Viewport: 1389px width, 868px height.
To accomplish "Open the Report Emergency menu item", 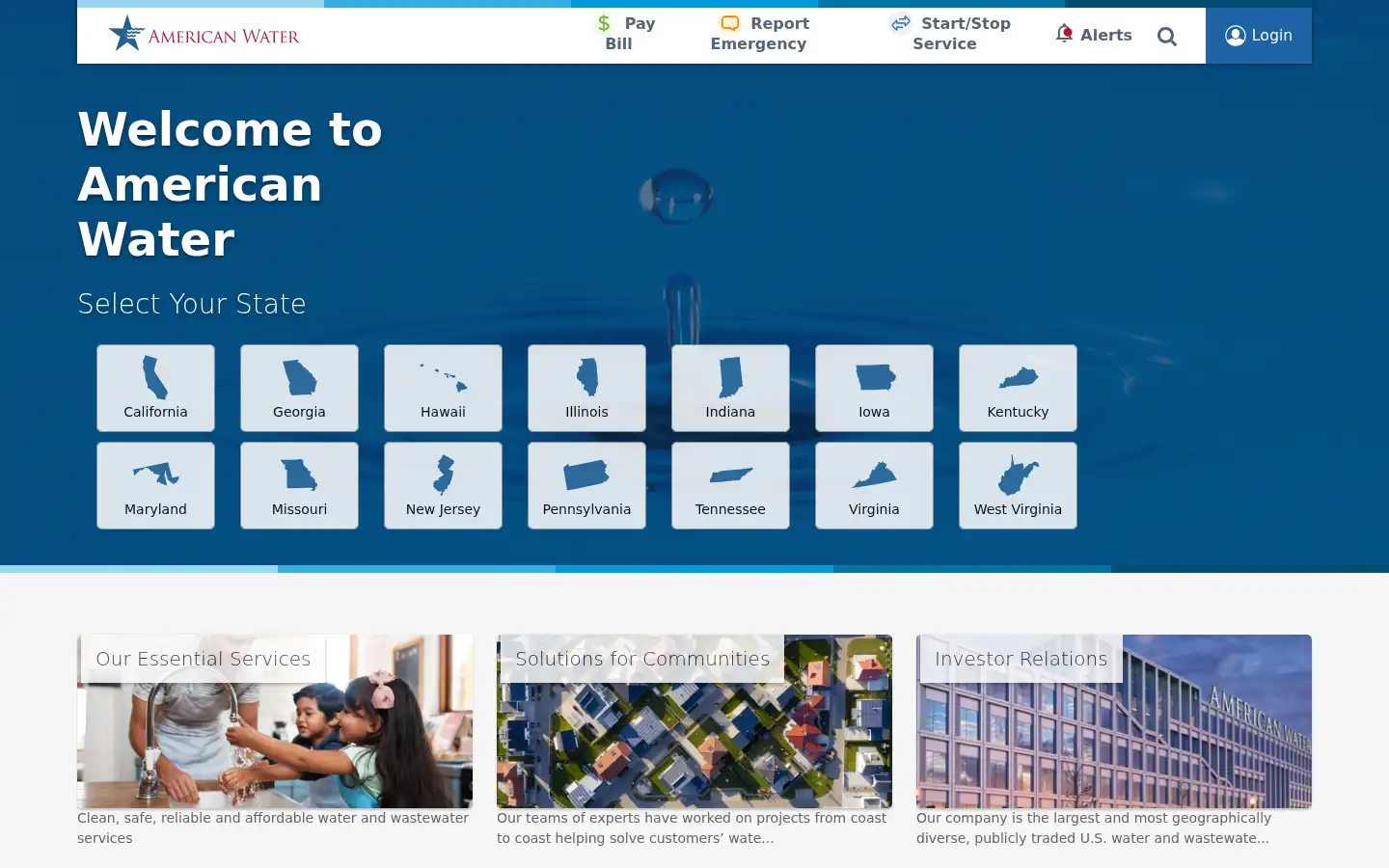I will 760,34.
